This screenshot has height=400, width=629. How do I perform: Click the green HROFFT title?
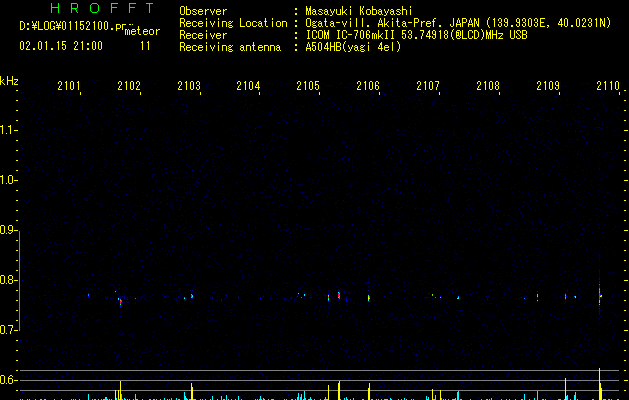(x=103, y=8)
